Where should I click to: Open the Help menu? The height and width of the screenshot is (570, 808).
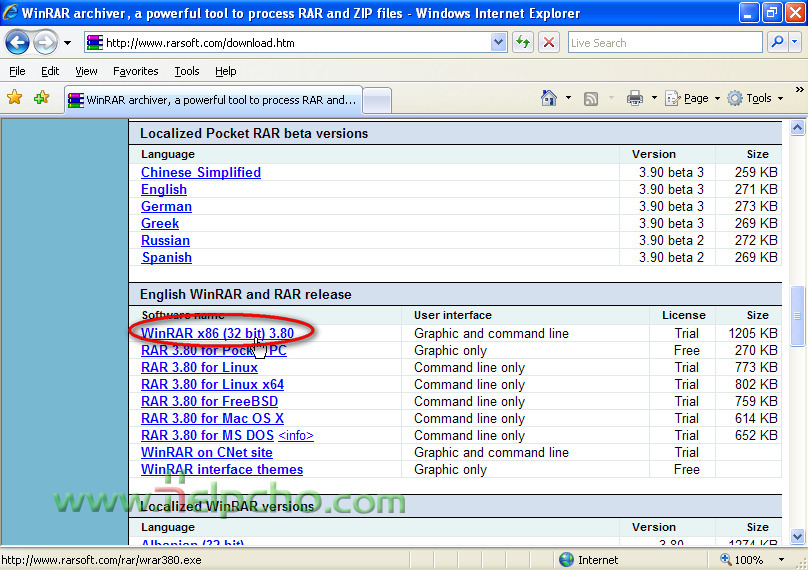[226, 71]
